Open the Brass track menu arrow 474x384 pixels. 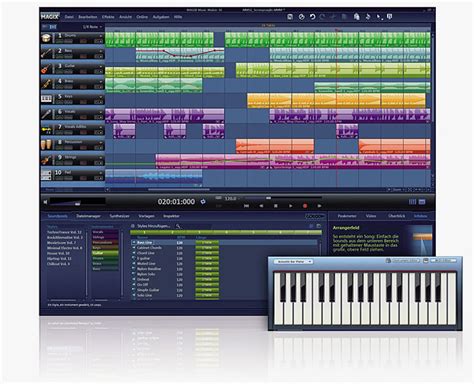[101, 81]
